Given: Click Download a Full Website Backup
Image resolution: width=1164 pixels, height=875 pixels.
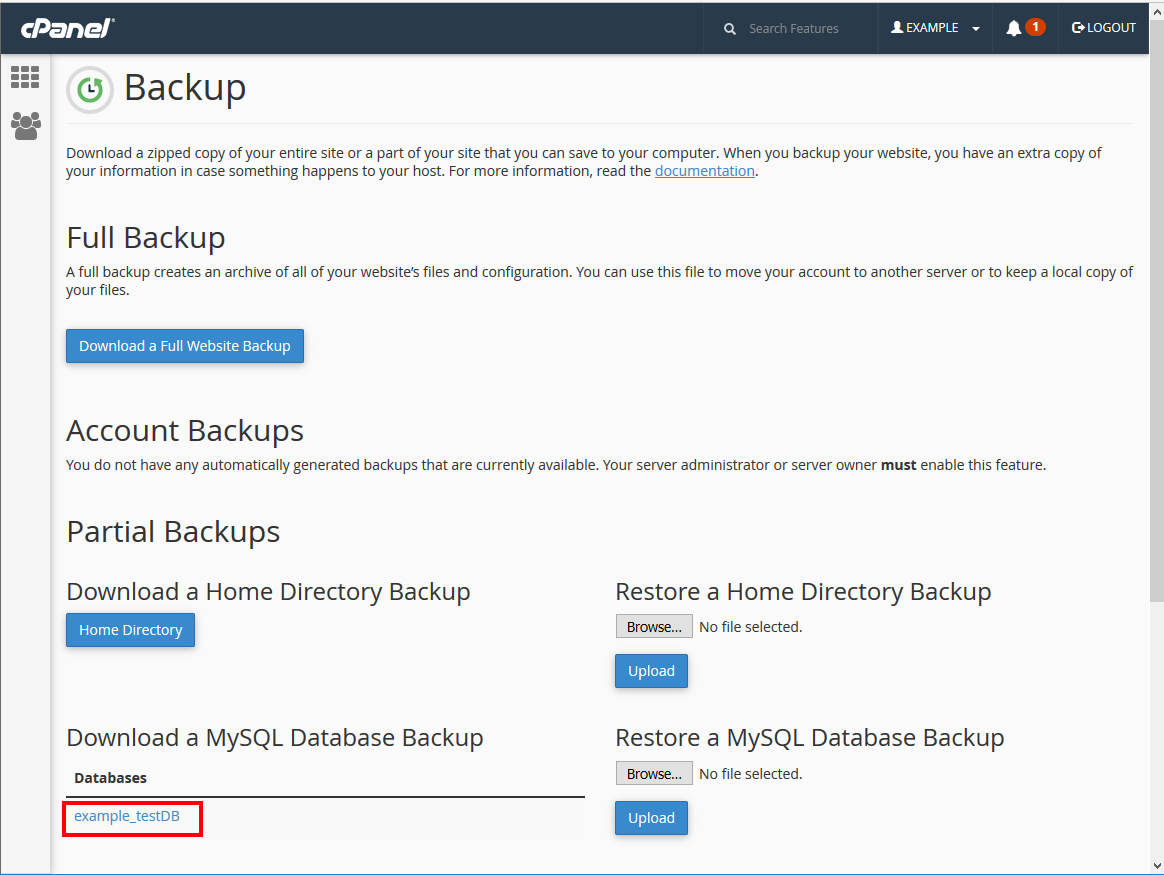Looking at the screenshot, I should [185, 346].
